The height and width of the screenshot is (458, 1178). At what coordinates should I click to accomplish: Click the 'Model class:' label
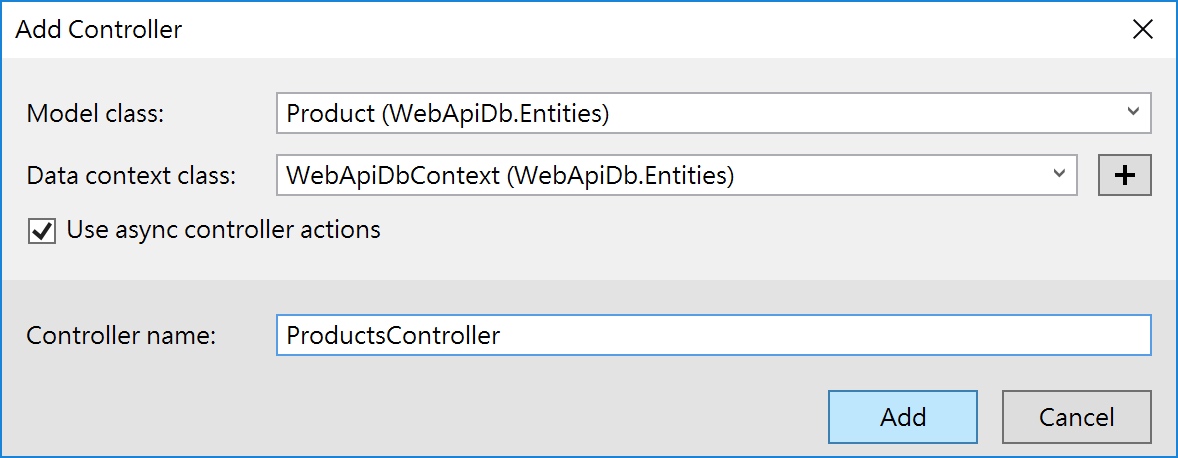pyautogui.click(x=95, y=113)
